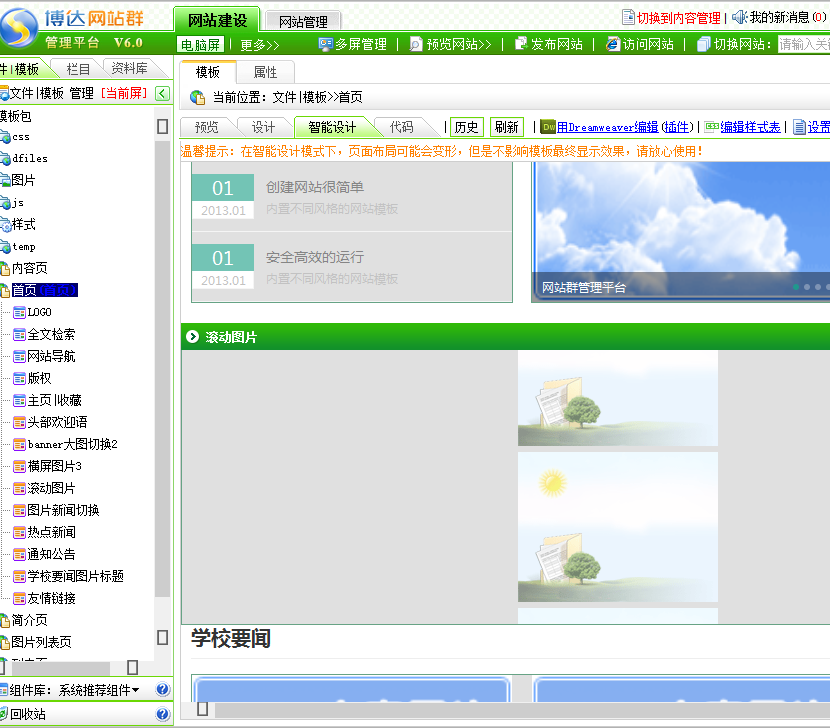Click the help icon beside 组件库
This screenshot has height=728, width=830.
point(163,689)
